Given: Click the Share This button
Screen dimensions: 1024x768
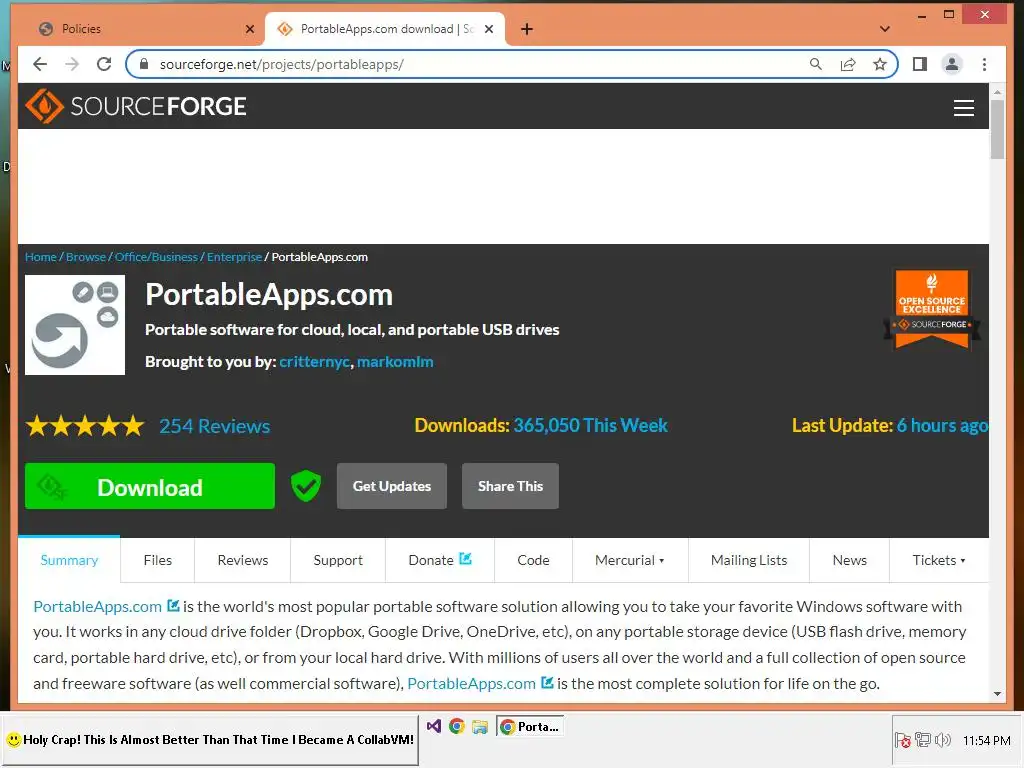Looking at the screenshot, I should [510, 486].
